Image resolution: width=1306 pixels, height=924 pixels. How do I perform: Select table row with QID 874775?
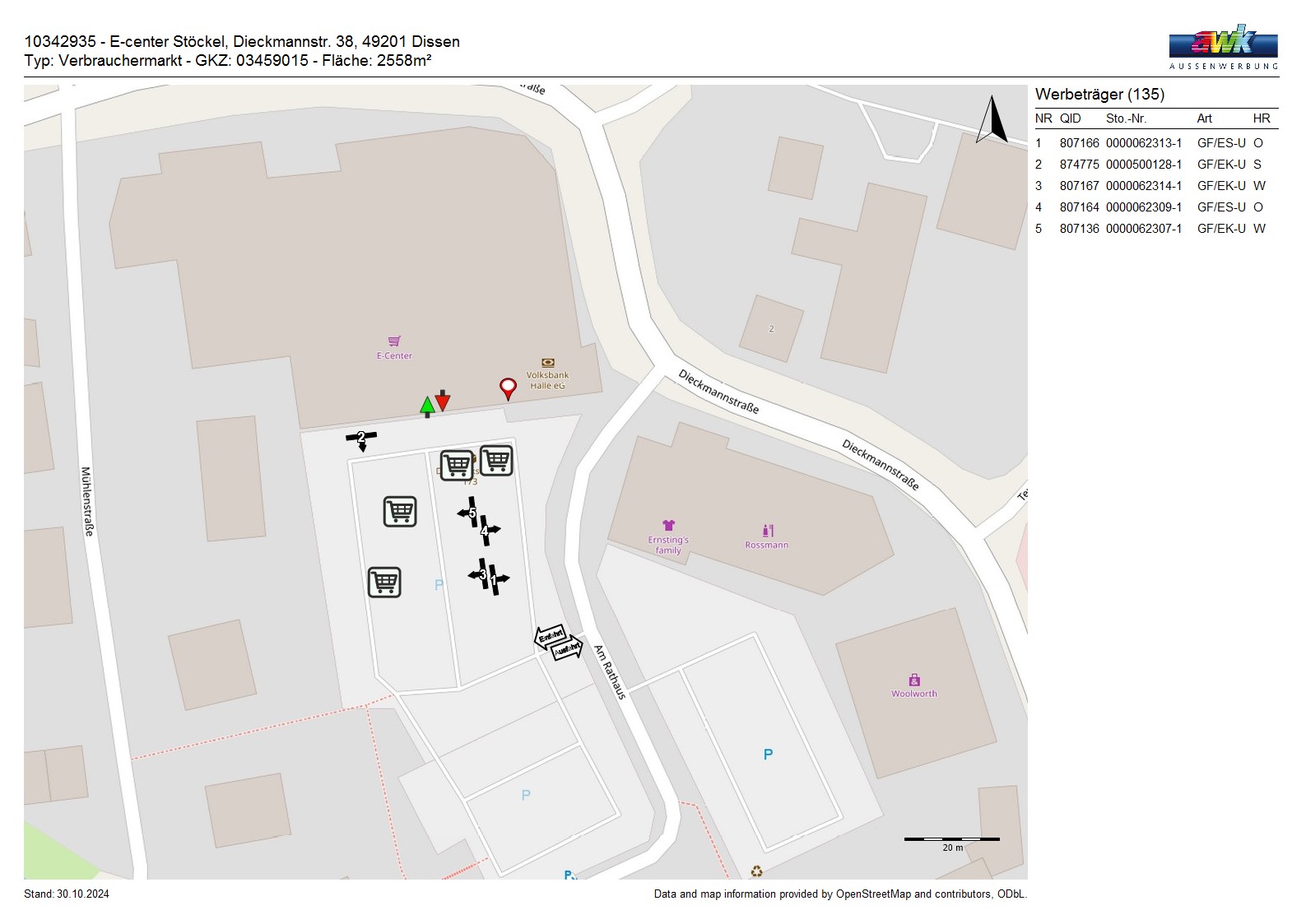point(1155,165)
